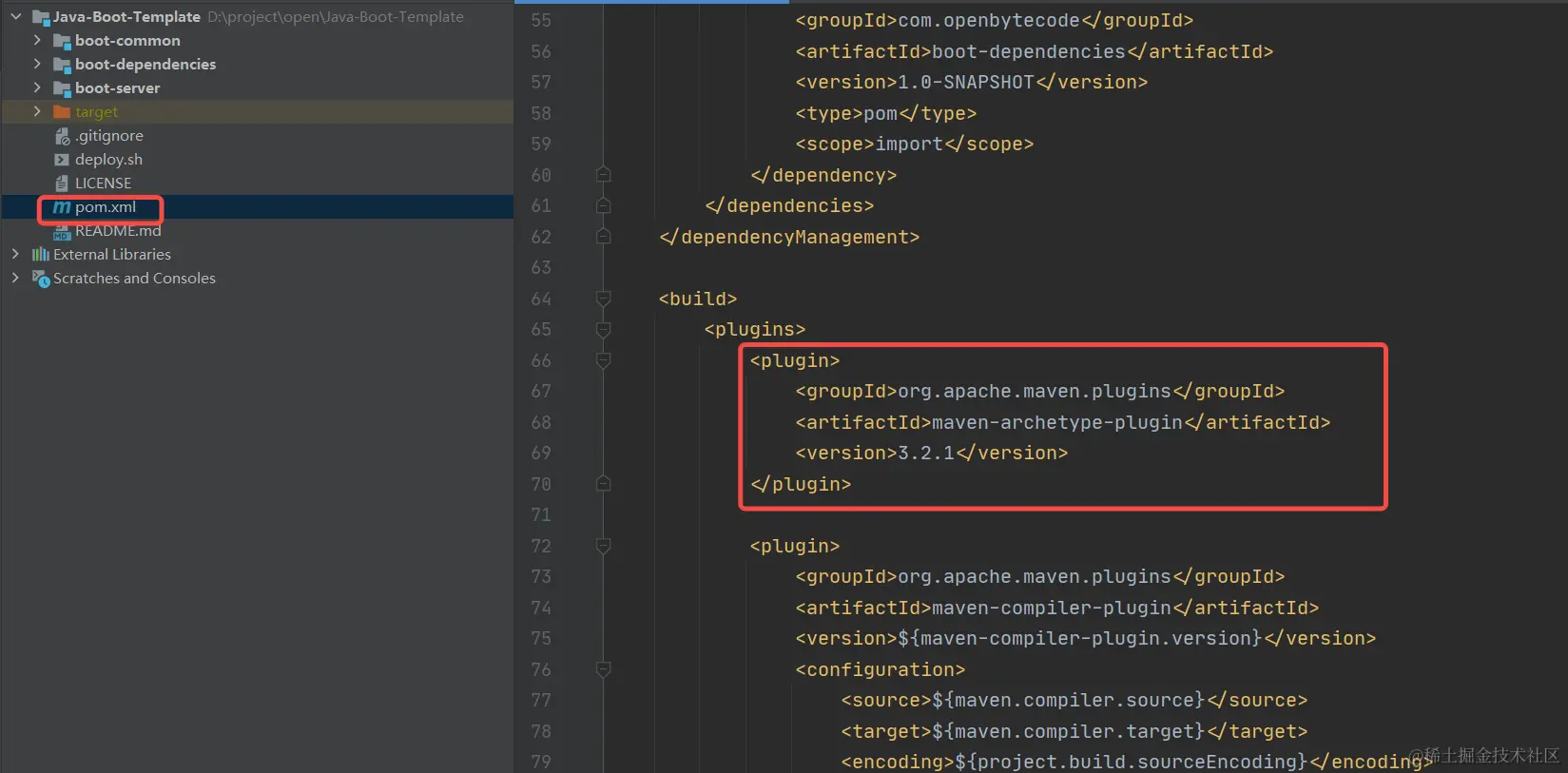The height and width of the screenshot is (773, 1568).
Task: Click the deploy.sh shell script icon
Action: tap(62, 160)
